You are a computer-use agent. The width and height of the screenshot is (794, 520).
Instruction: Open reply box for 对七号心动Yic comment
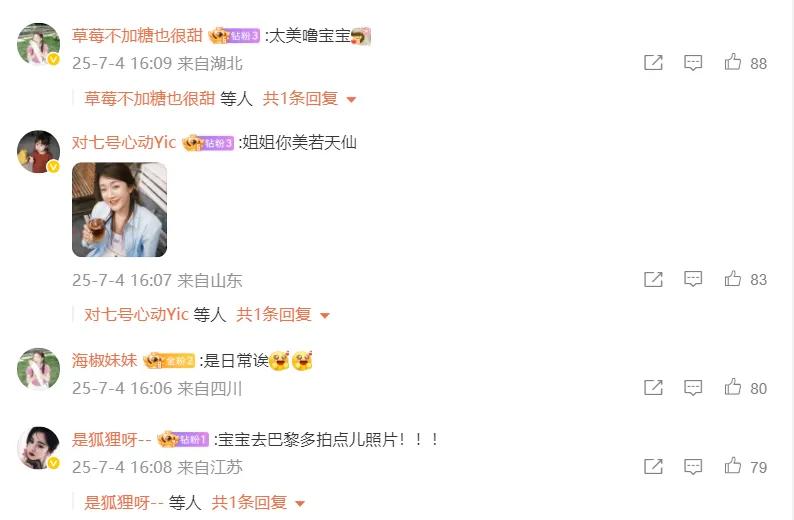(693, 279)
